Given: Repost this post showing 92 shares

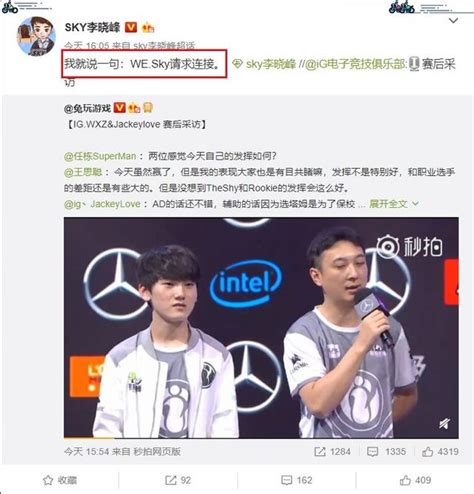Looking at the screenshot, I should [178, 480].
